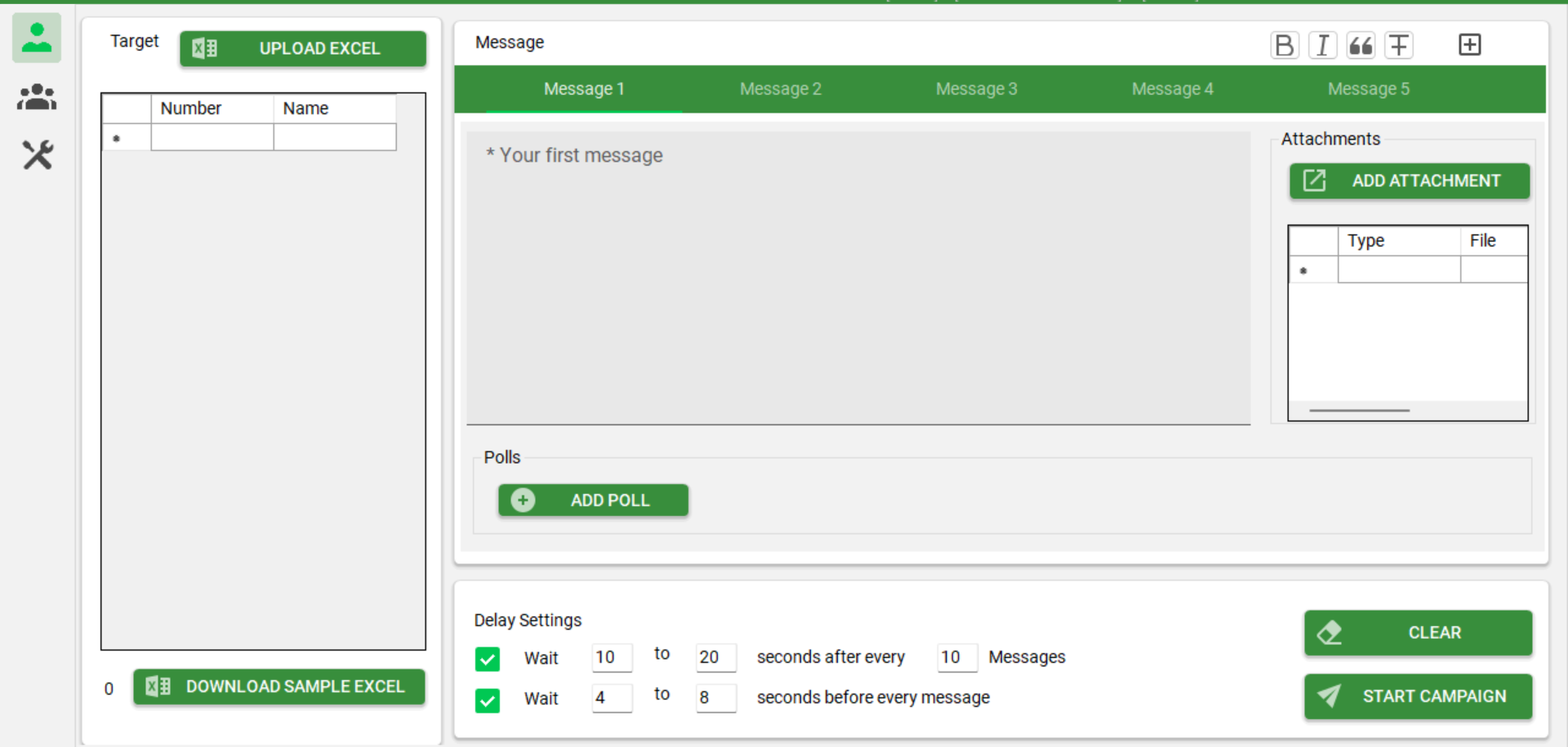The image size is (1568, 747).
Task: Switch to Message 5 tab
Action: pos(1368,89)
